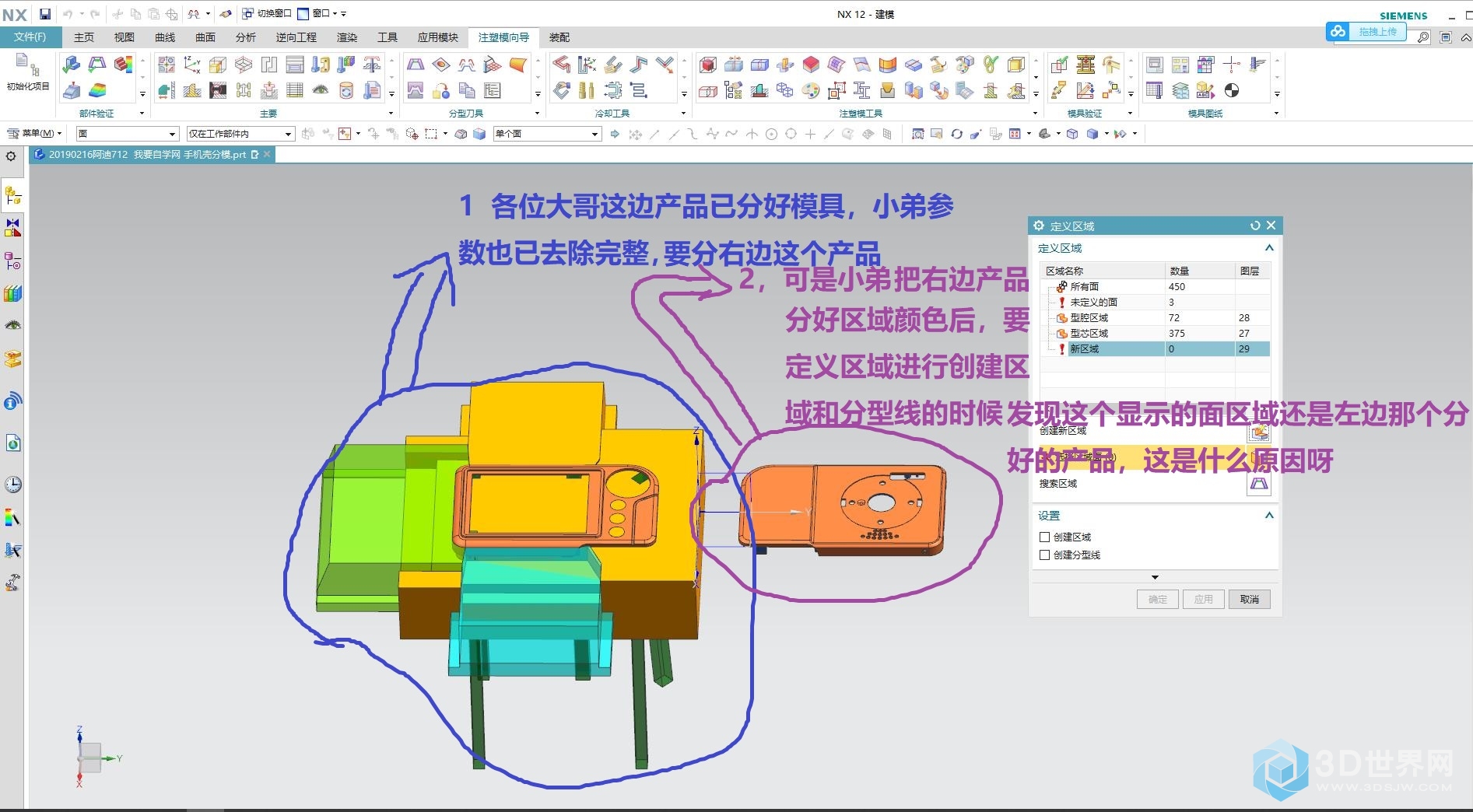Click the green knot icon in the Injection Mold Tools (注塑模工具) group
This screenshot has height=812, width=1473.
click(x=991, y=65)
